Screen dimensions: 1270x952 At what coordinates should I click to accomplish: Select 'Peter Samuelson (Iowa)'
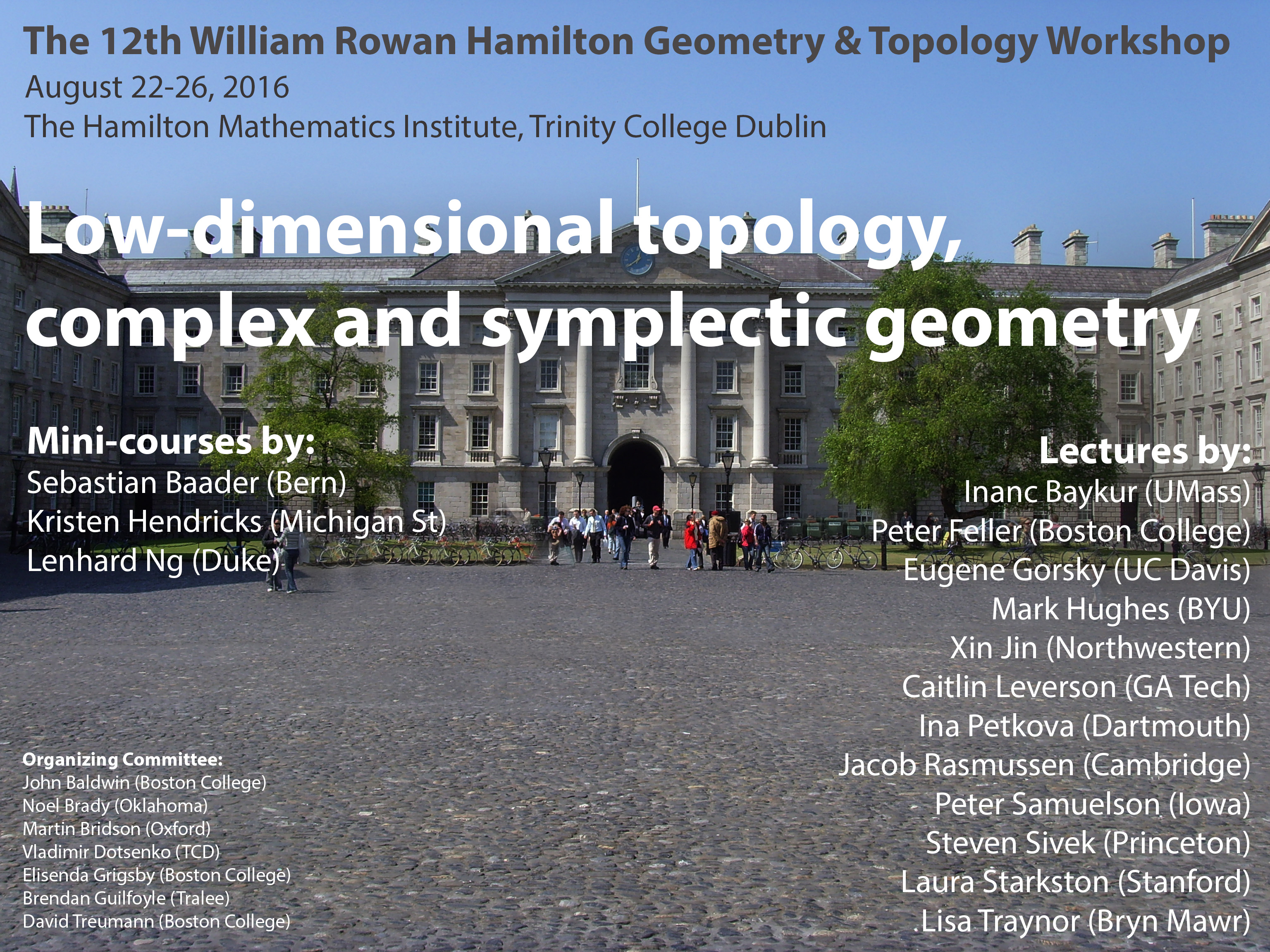coord(1092,804)
